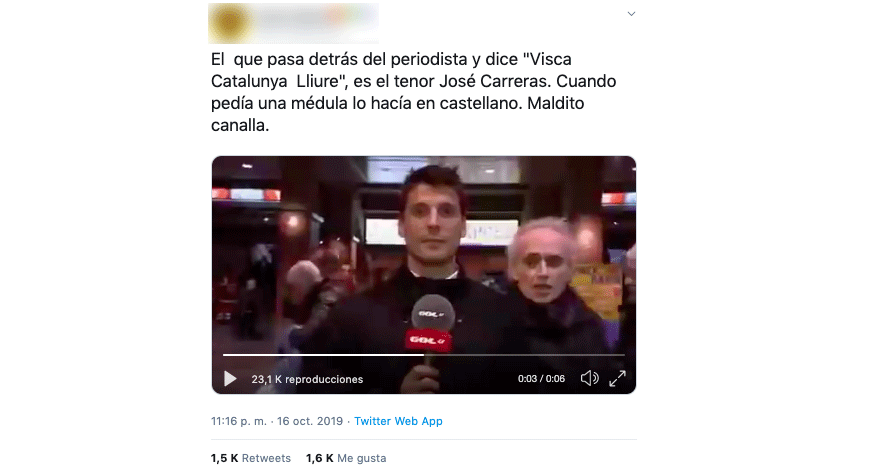874x471 pixels.
Task: Open the tweet options chevron menu
Action: [x=631, y=14]
